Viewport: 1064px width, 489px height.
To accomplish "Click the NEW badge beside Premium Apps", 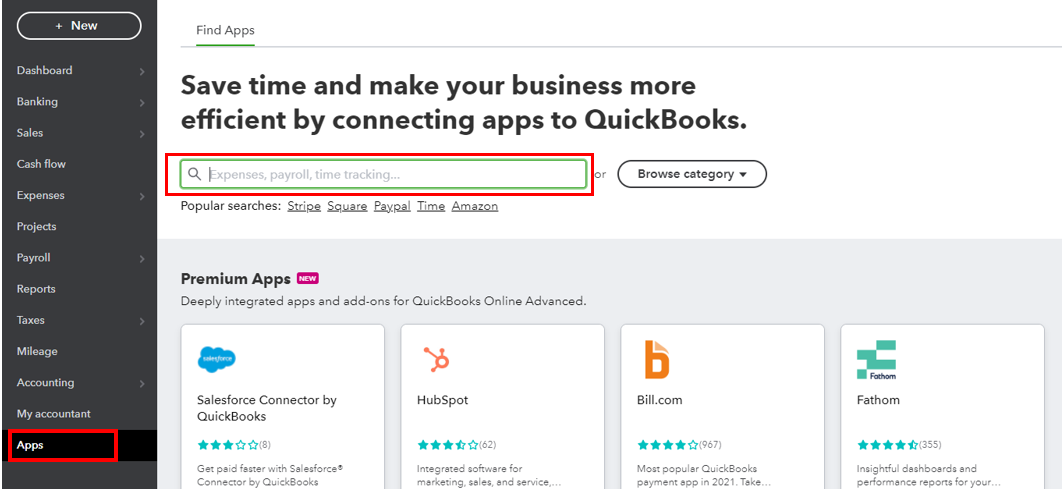I will 308,279.
